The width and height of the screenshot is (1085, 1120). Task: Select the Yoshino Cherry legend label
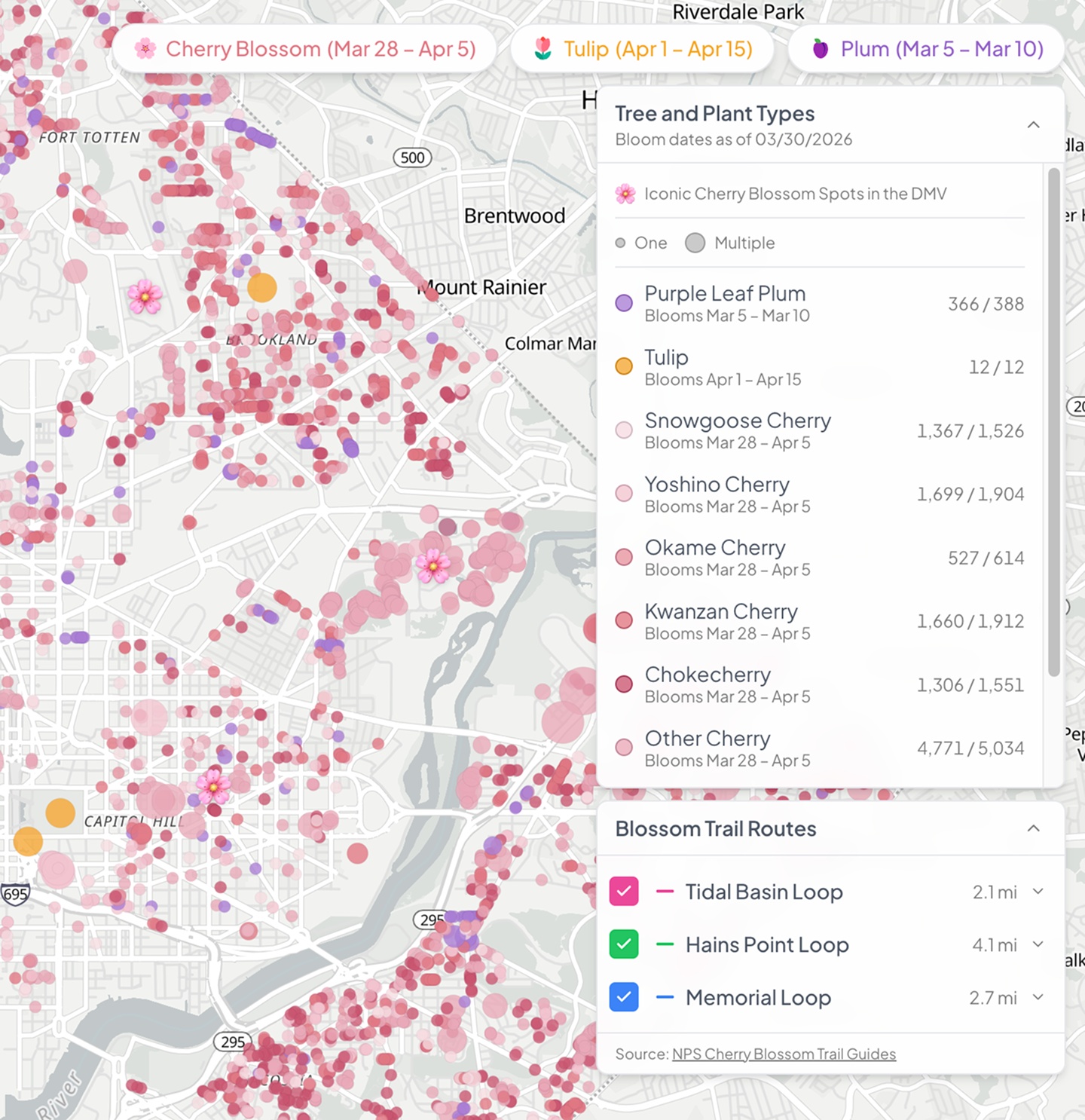[717, 484]
